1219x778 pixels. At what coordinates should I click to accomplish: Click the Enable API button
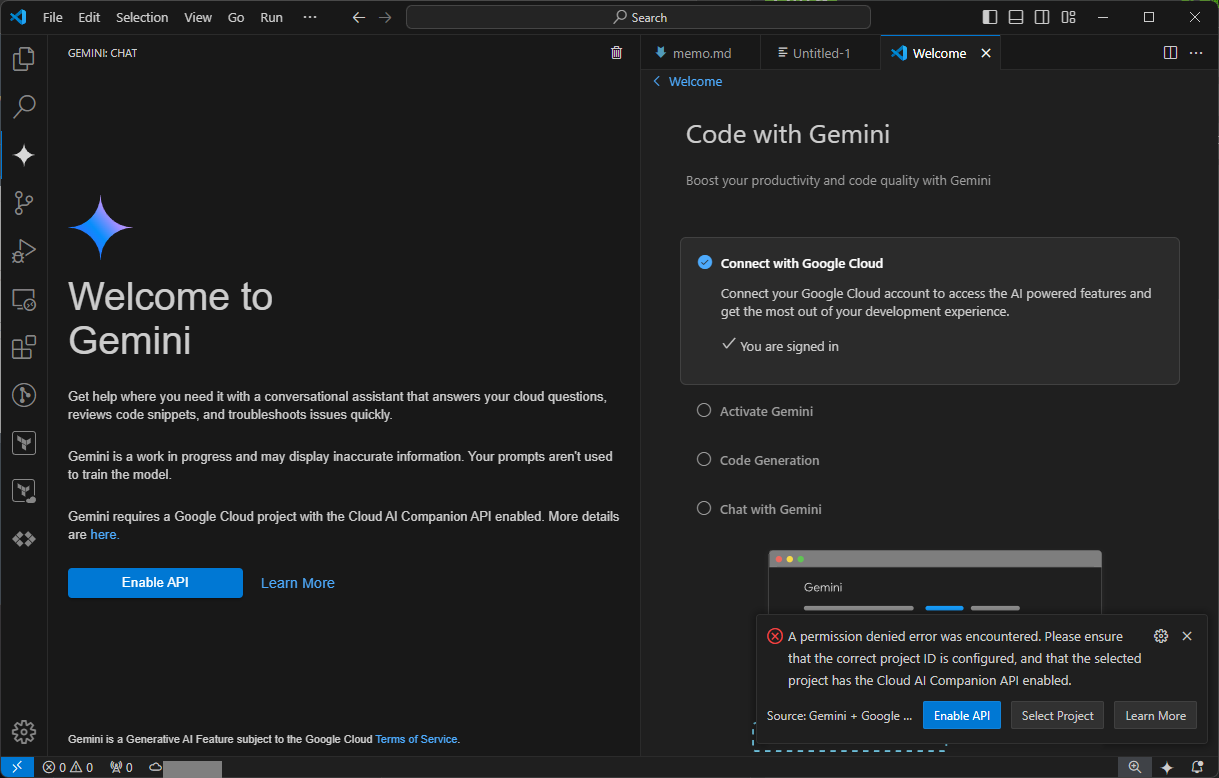pyautogui.click(x=155, y=582)
